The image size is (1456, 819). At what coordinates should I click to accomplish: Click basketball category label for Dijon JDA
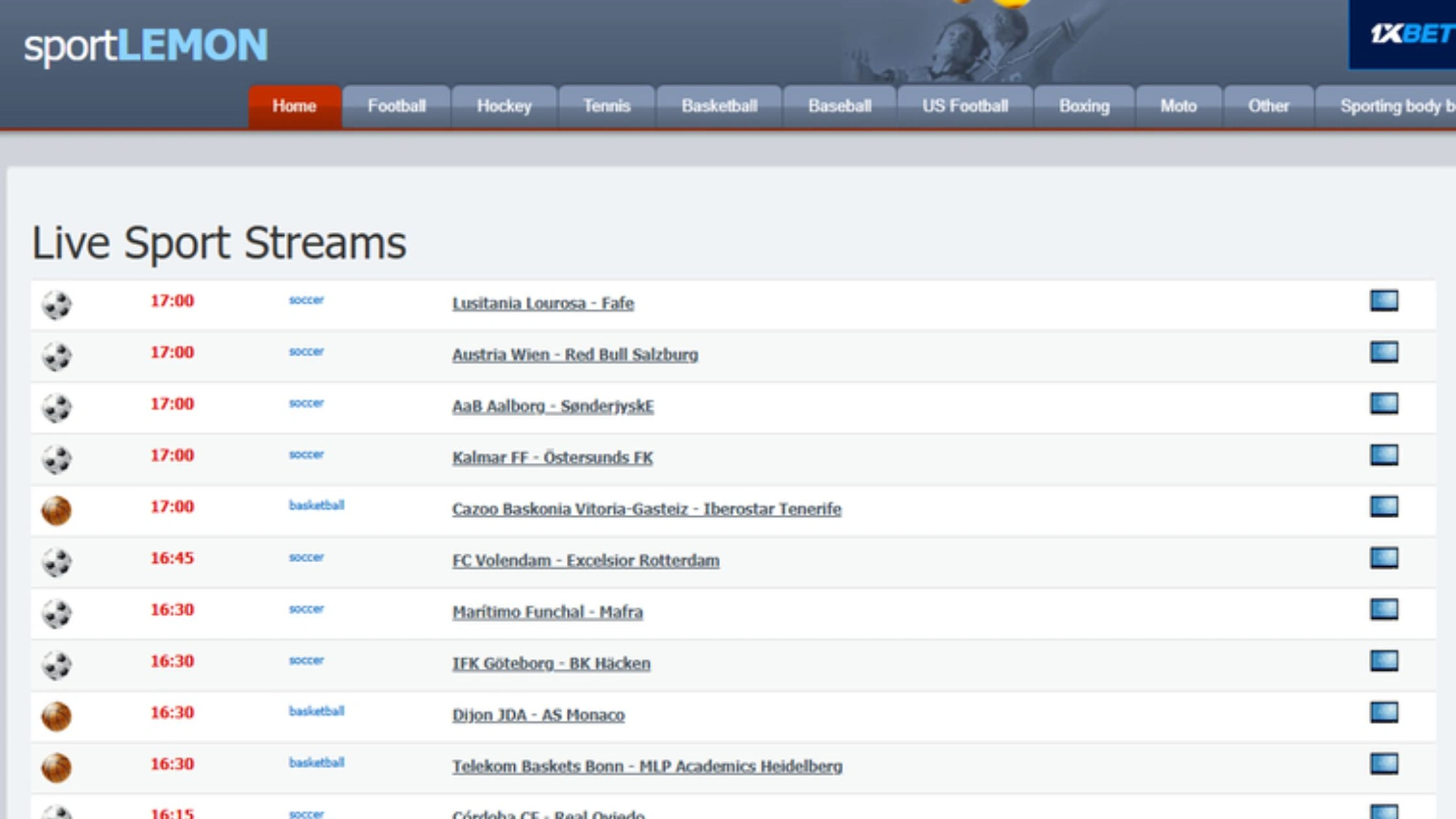pyautogui.click(x=317, y=711)
